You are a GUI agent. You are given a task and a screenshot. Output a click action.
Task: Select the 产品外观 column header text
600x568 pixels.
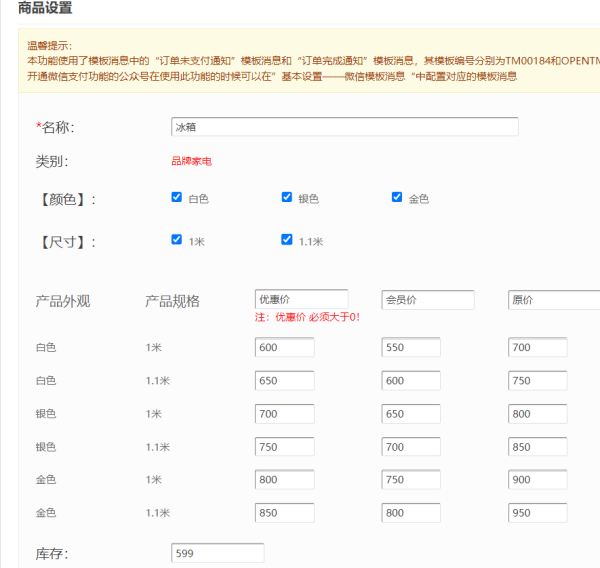(63, 301)
